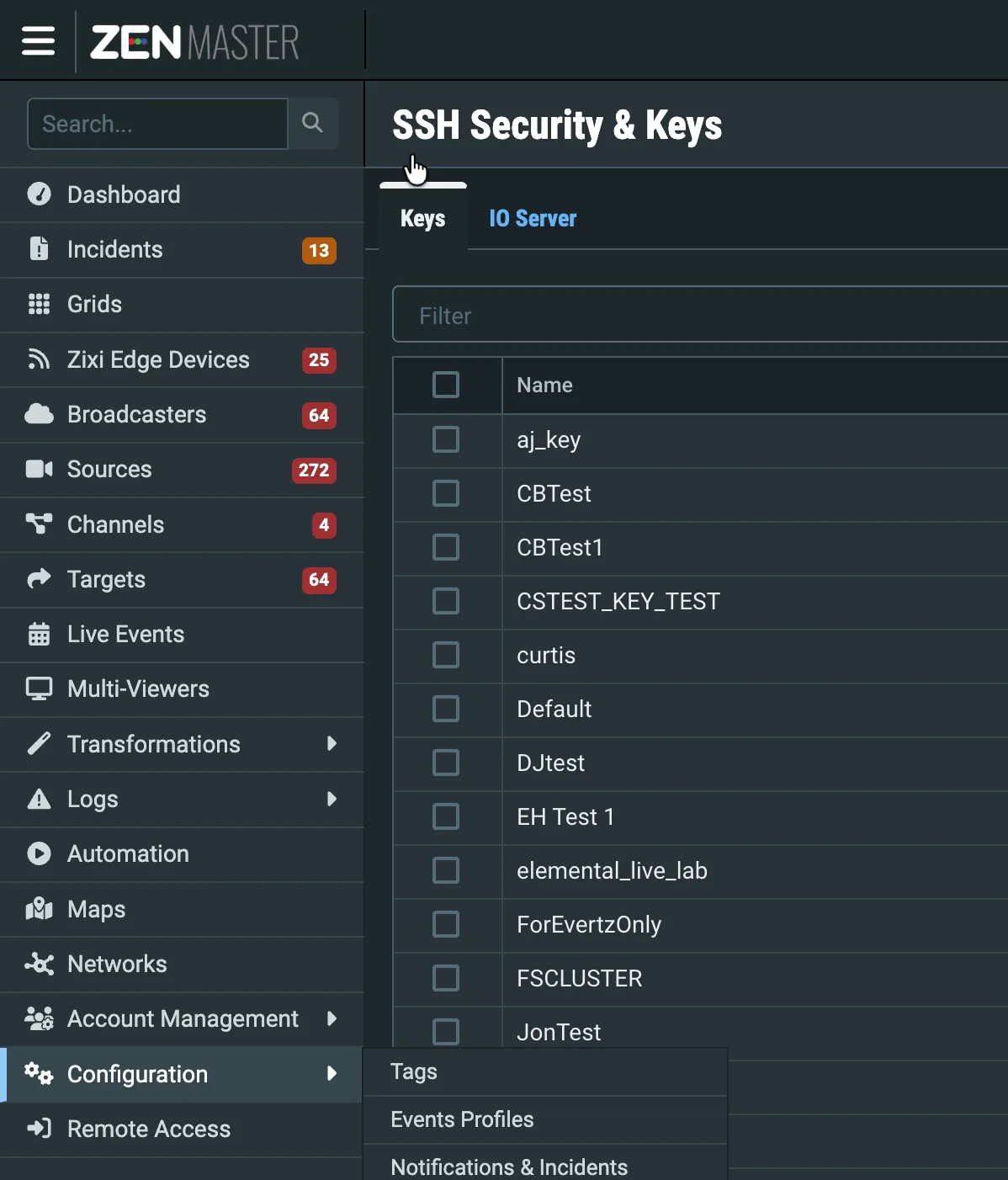Check the FSCLUSTER row checkbox

click(445, 978)
